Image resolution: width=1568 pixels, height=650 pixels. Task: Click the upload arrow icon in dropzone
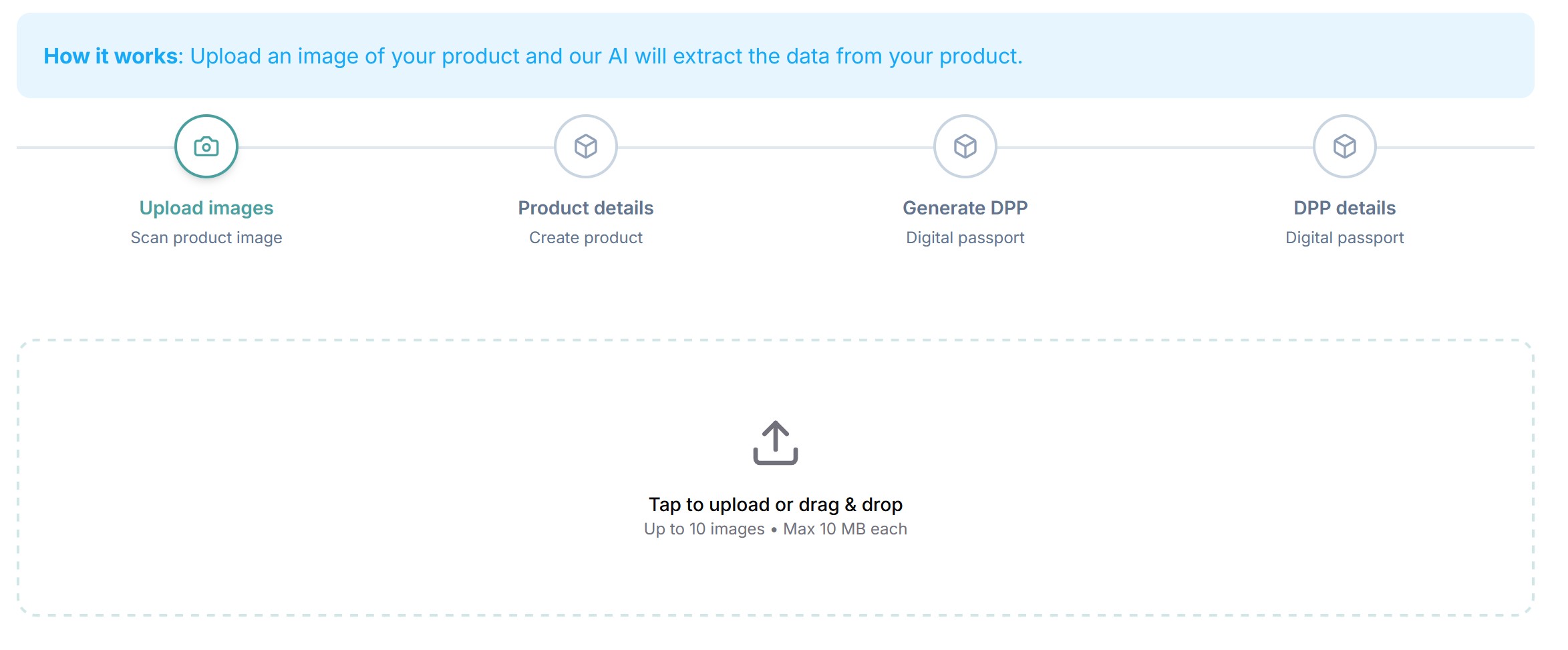(776, 442)
